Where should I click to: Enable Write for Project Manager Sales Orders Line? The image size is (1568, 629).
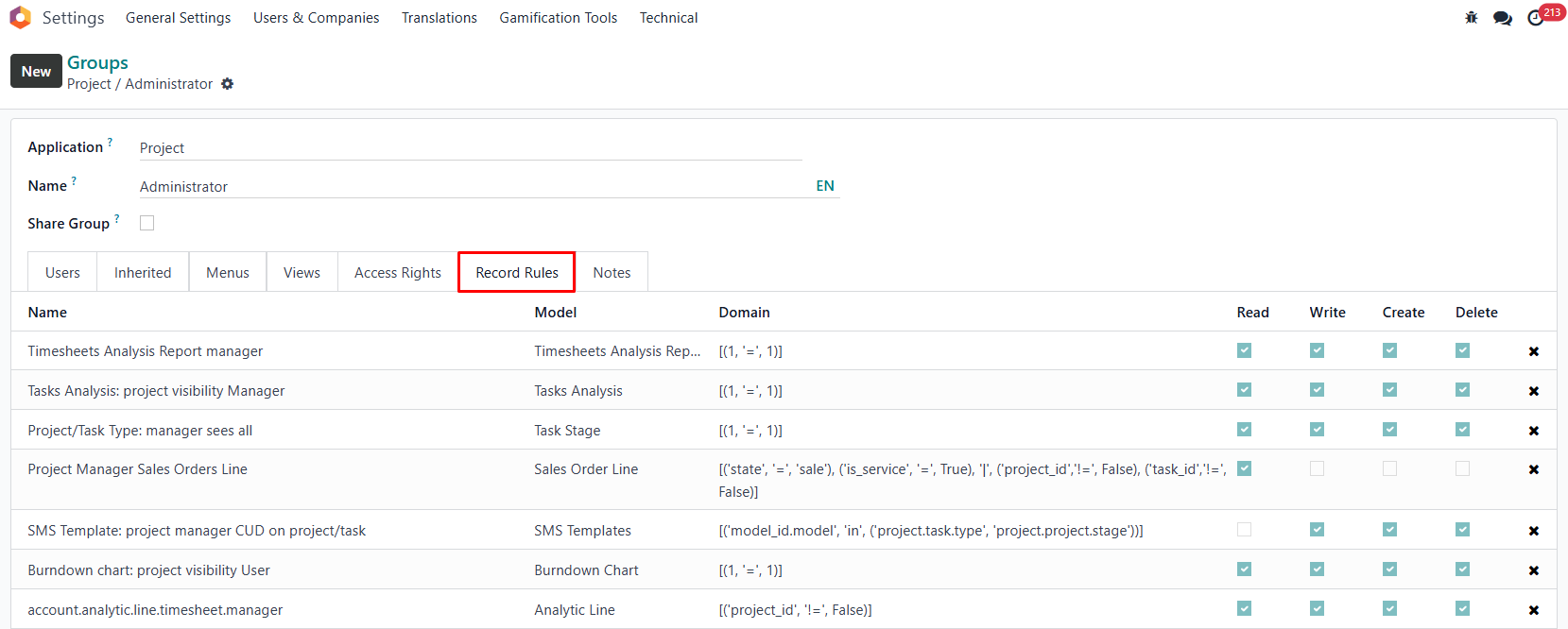[1317, 468]
